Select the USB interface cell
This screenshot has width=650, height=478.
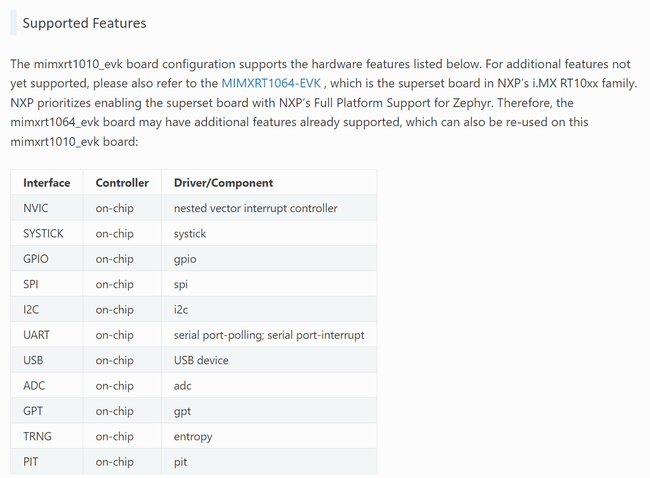[x=33, y=360]
